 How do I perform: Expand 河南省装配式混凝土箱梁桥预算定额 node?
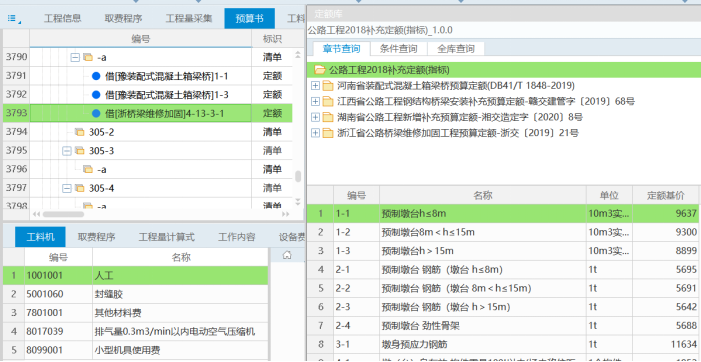[x=315, y=86]
